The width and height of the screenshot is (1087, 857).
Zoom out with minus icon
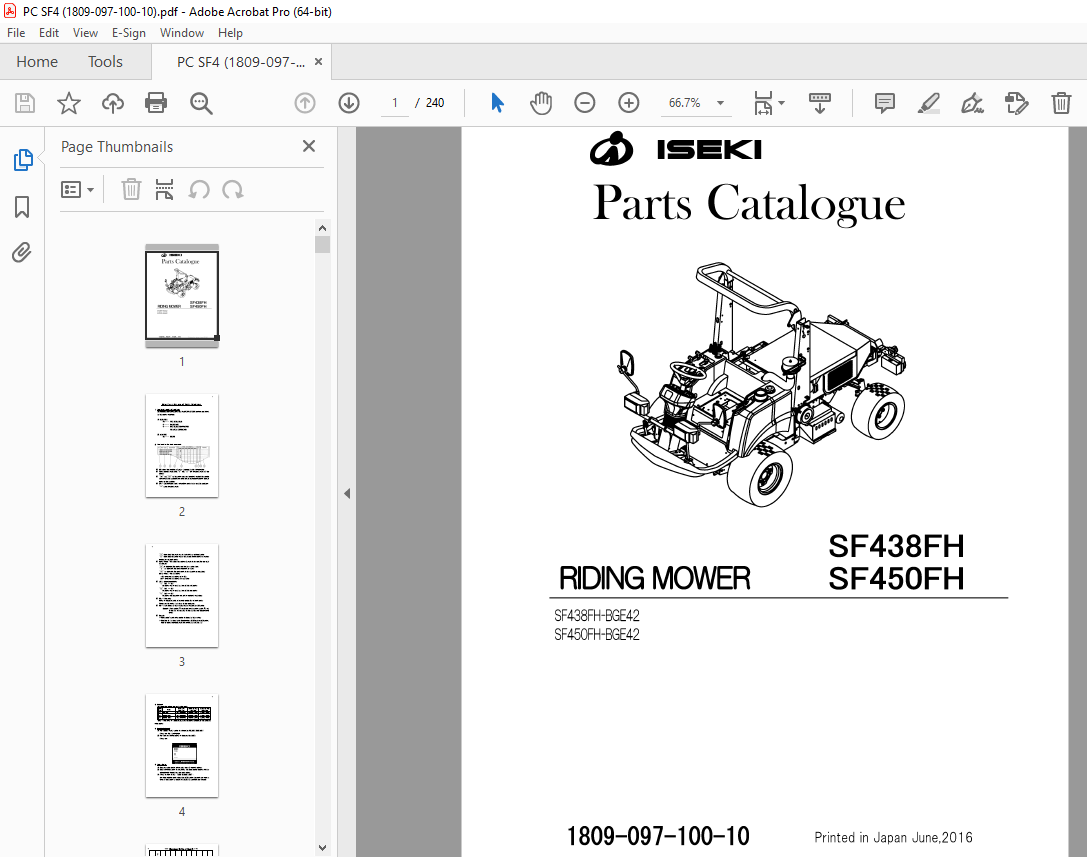point(584,103)
